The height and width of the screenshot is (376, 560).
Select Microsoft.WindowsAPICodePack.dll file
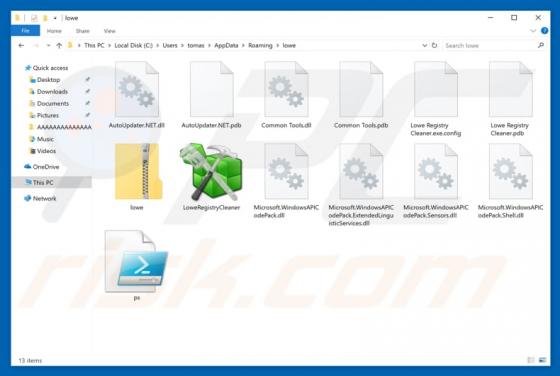[x=286, y=181]
